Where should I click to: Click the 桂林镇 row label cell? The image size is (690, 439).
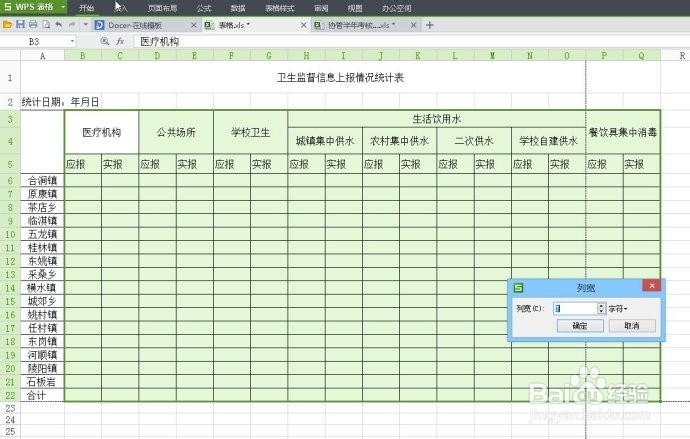[42, 248]
